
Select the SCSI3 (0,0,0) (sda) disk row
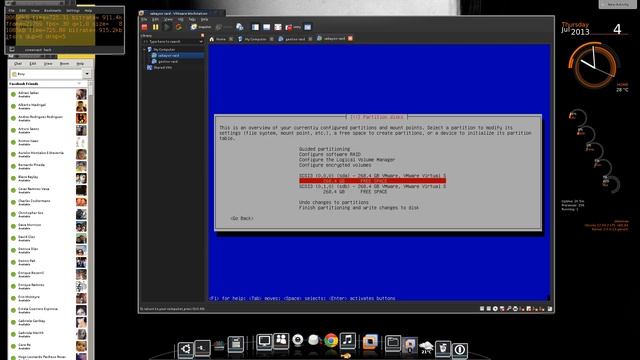point(372,176)
